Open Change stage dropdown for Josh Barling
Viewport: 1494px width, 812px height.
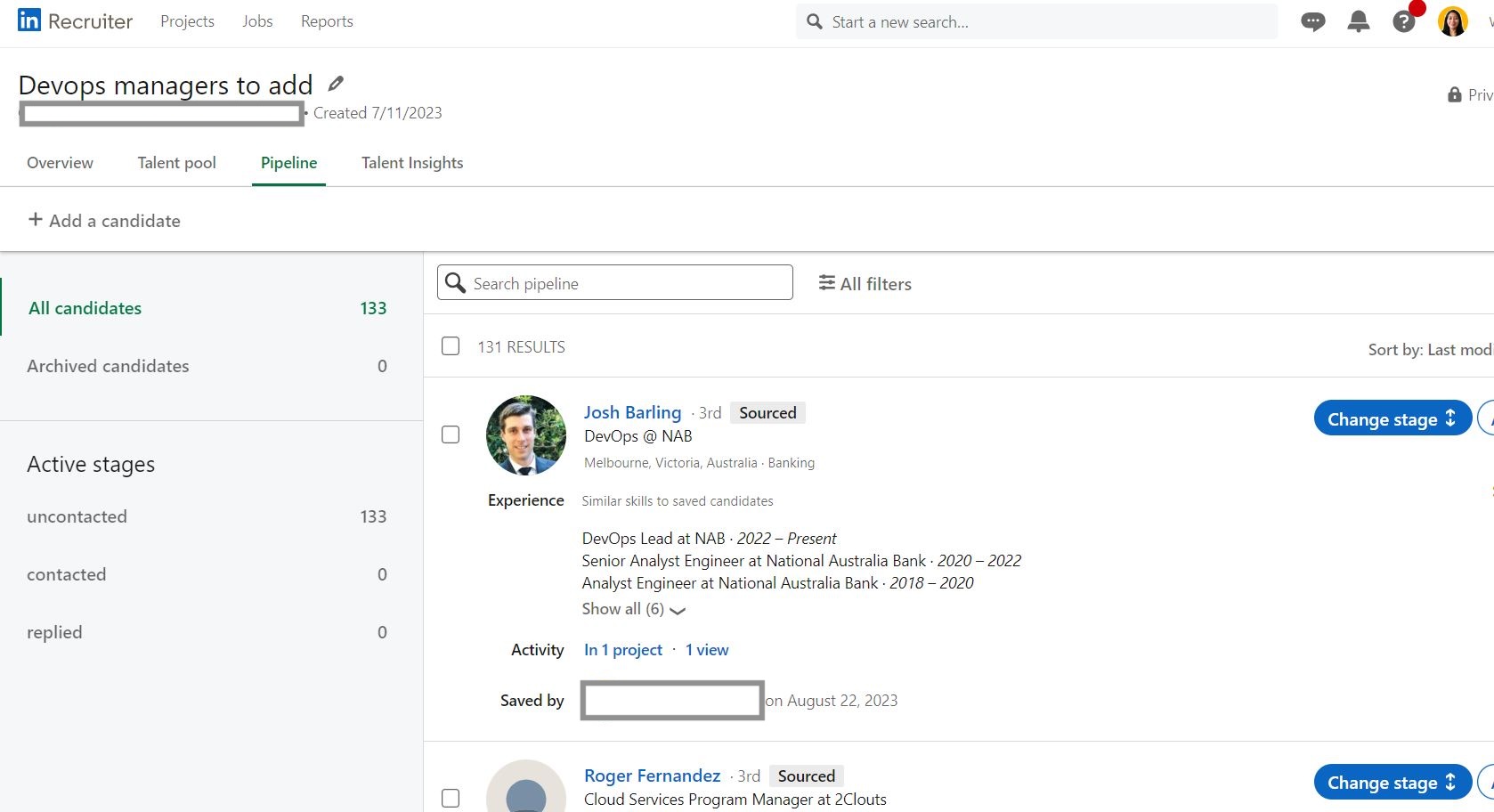pos(1393,418)
